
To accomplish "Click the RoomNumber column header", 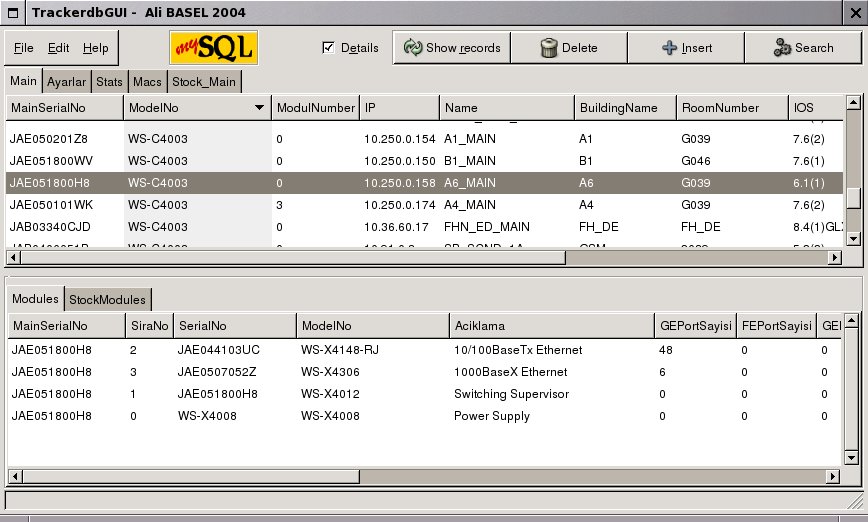I will coord(732,108).
